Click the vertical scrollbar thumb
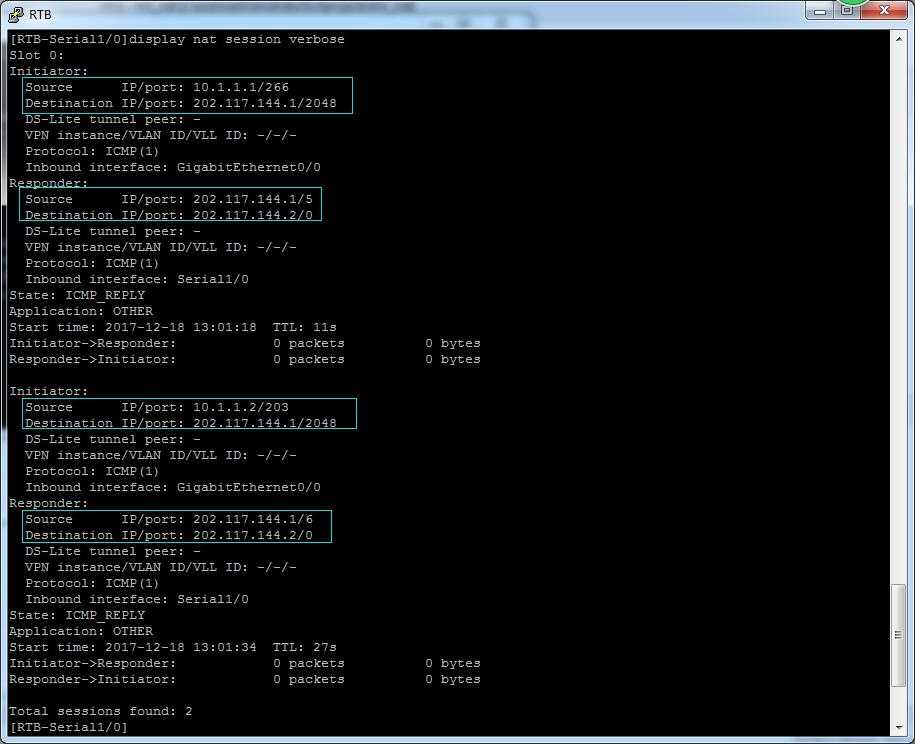 tap(899, 635)
